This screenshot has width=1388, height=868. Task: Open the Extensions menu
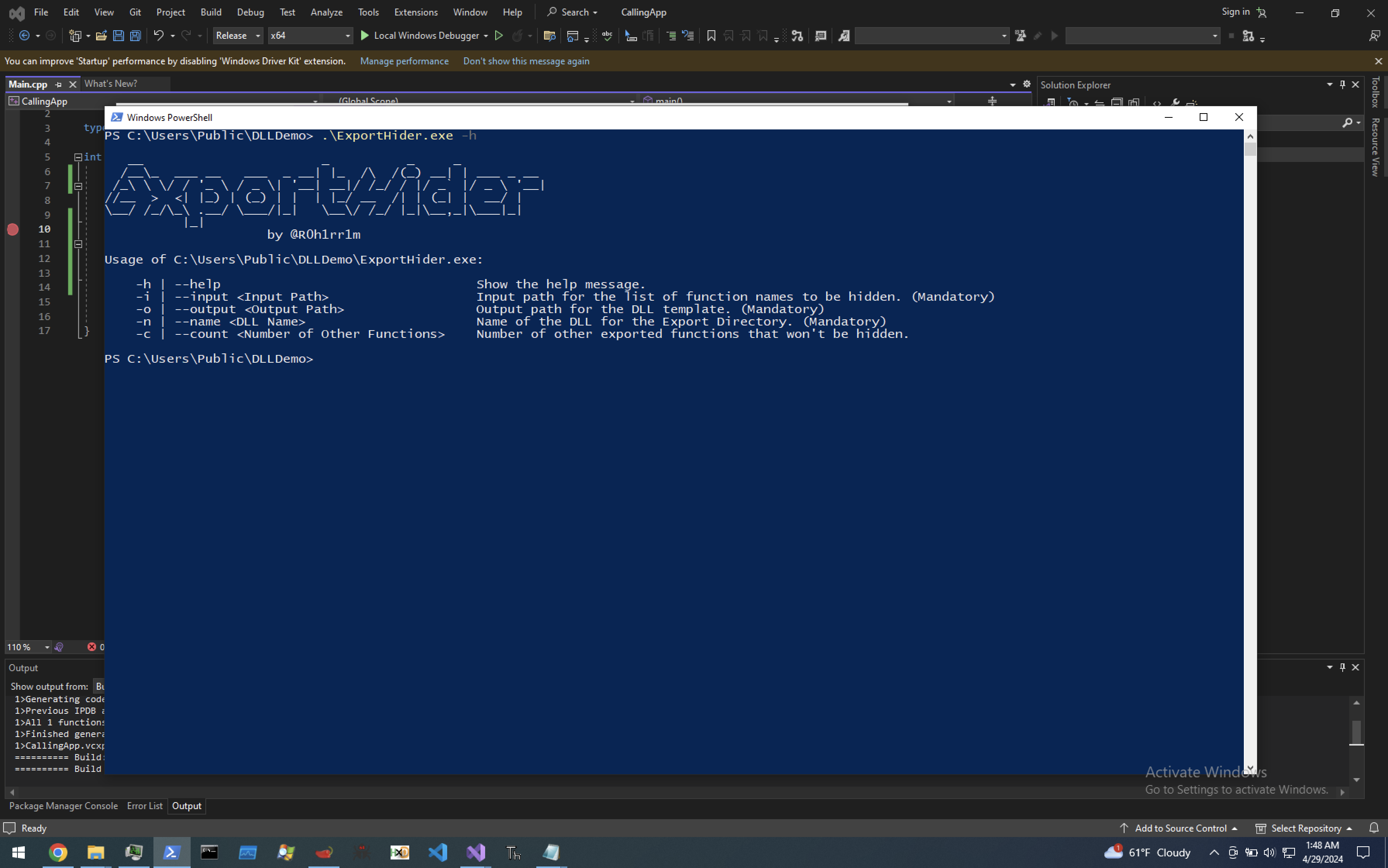coord(416,12)
